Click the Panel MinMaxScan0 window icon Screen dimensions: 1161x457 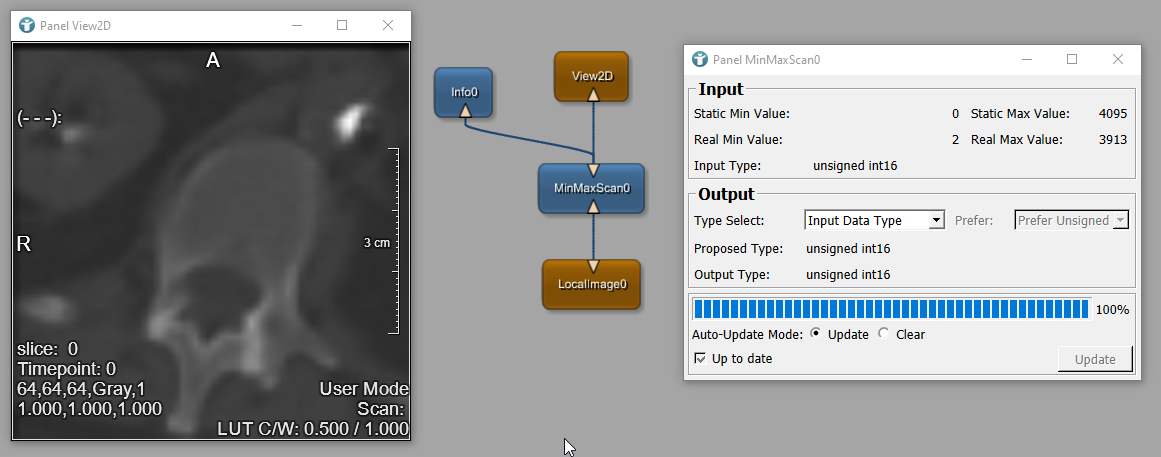pyautogui.click(x=700, y=59)
